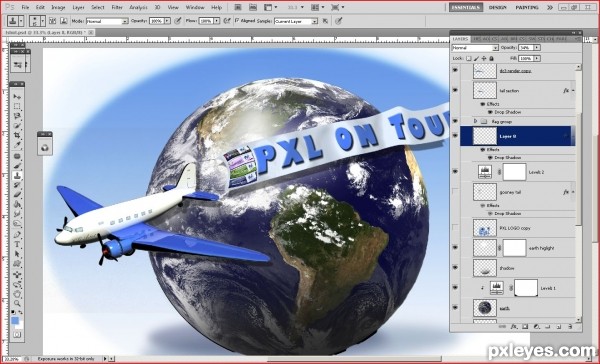Hide the tail section layer

click(455, 90)
